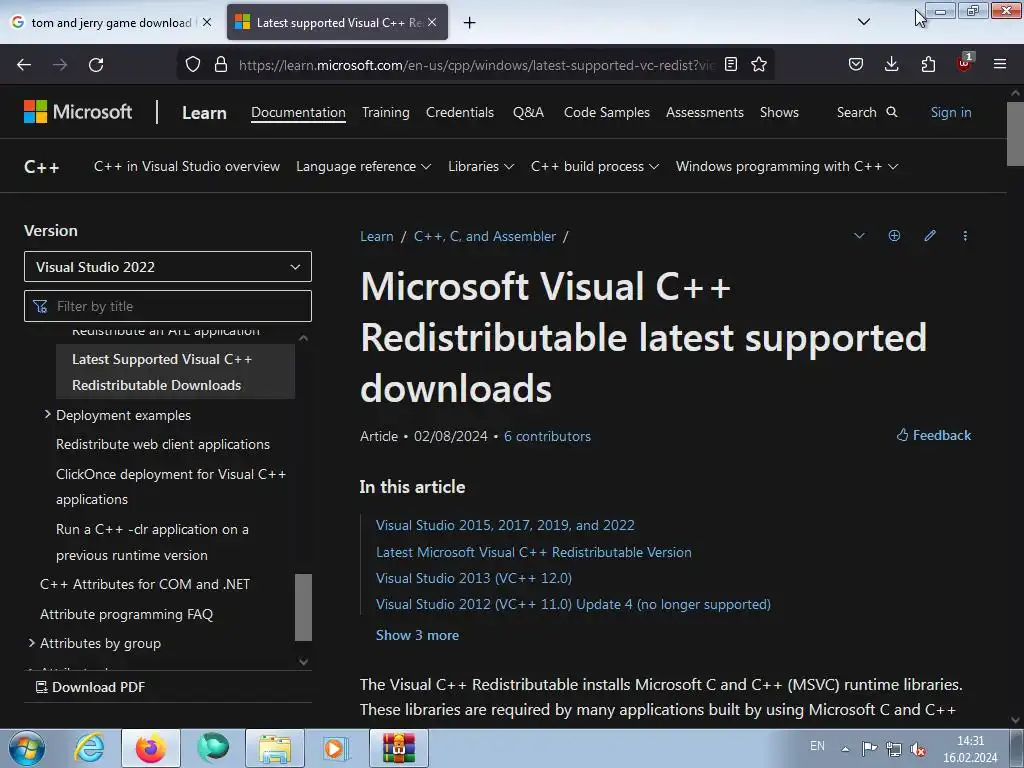Open Windows Start menu
Image resolution: width=1024 pixels, height=768 pixels.
(x=27, y=748)
